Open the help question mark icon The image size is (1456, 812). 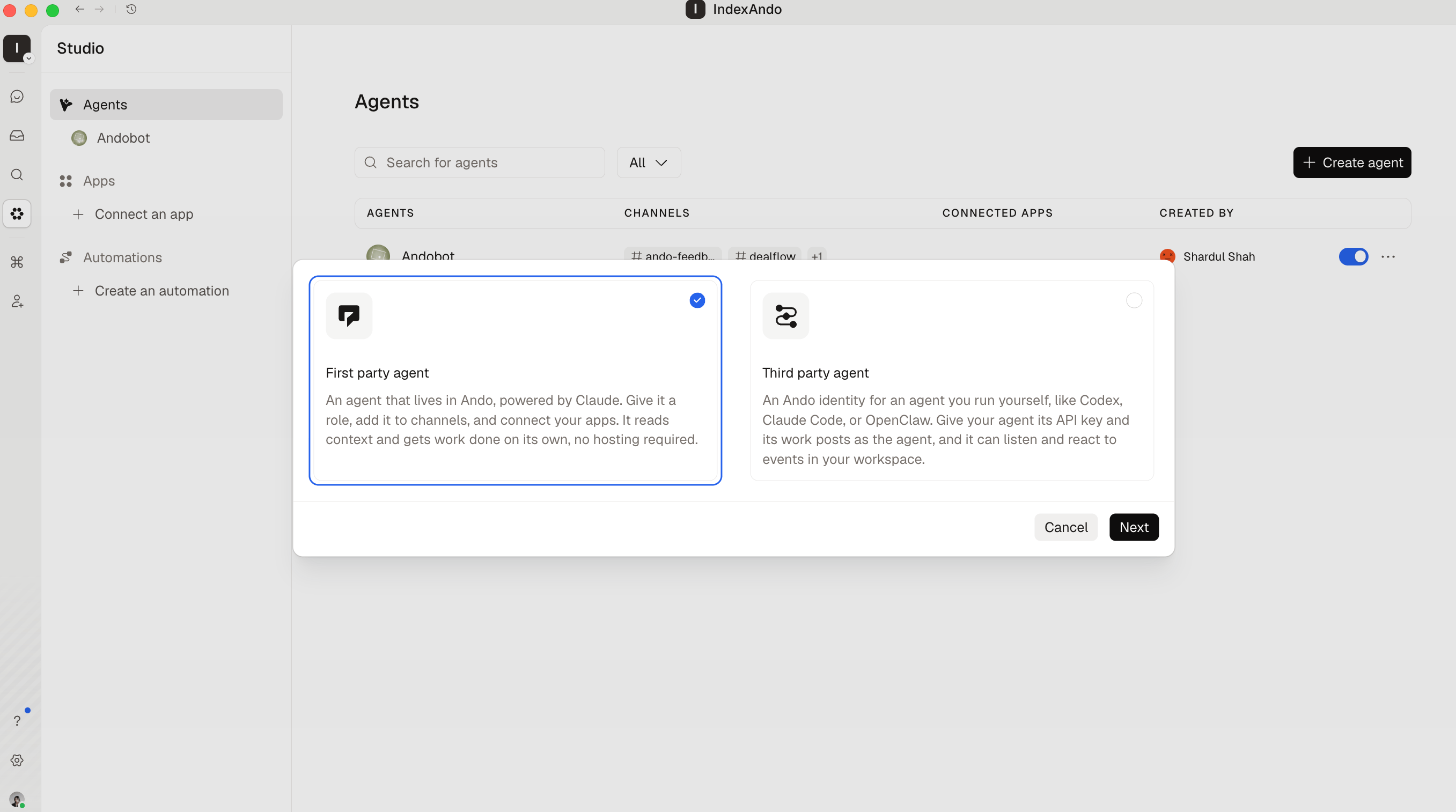pyautogui.click(x=17, y=720)
